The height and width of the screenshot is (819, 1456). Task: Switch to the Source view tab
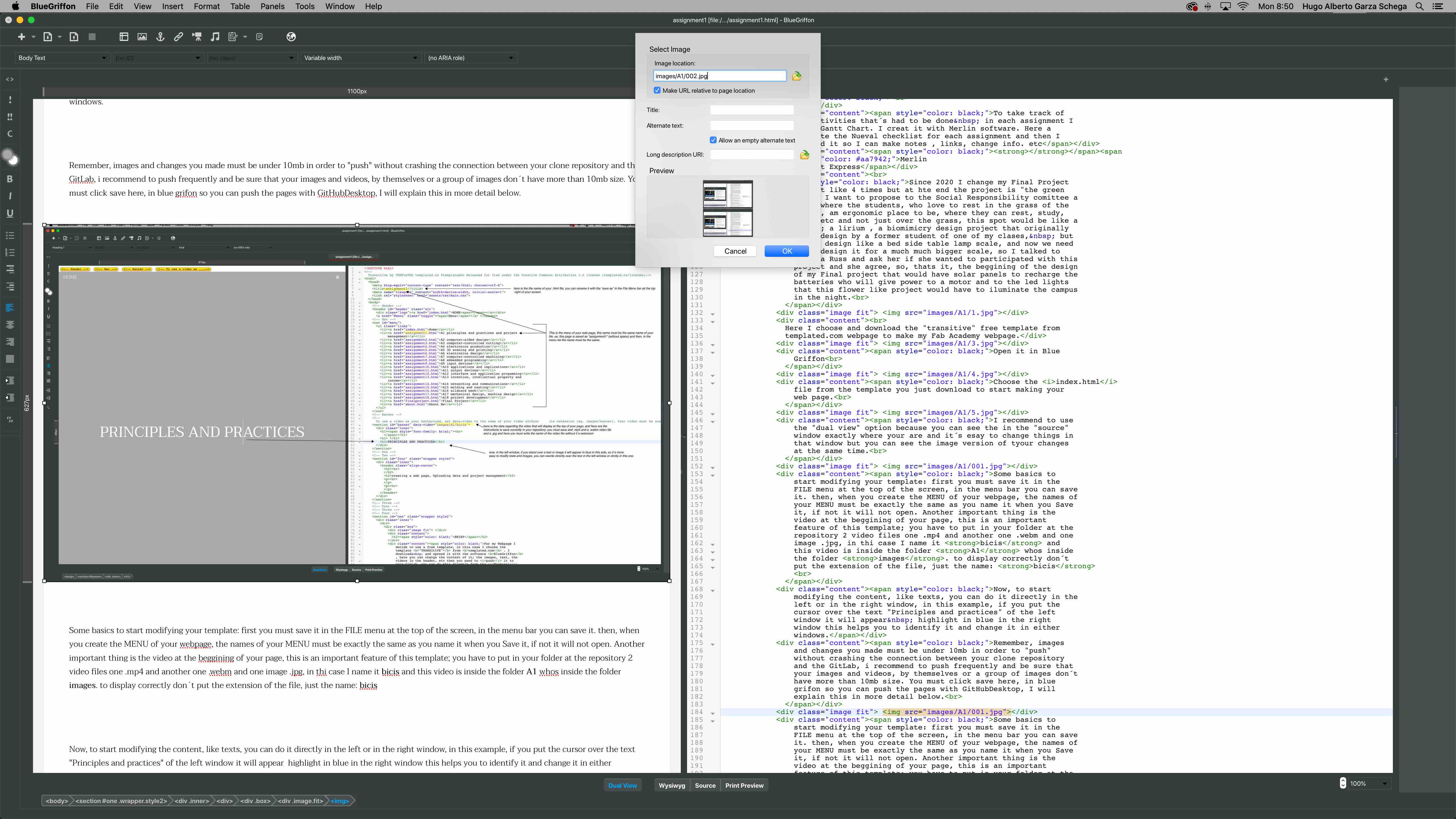(705, 785)
